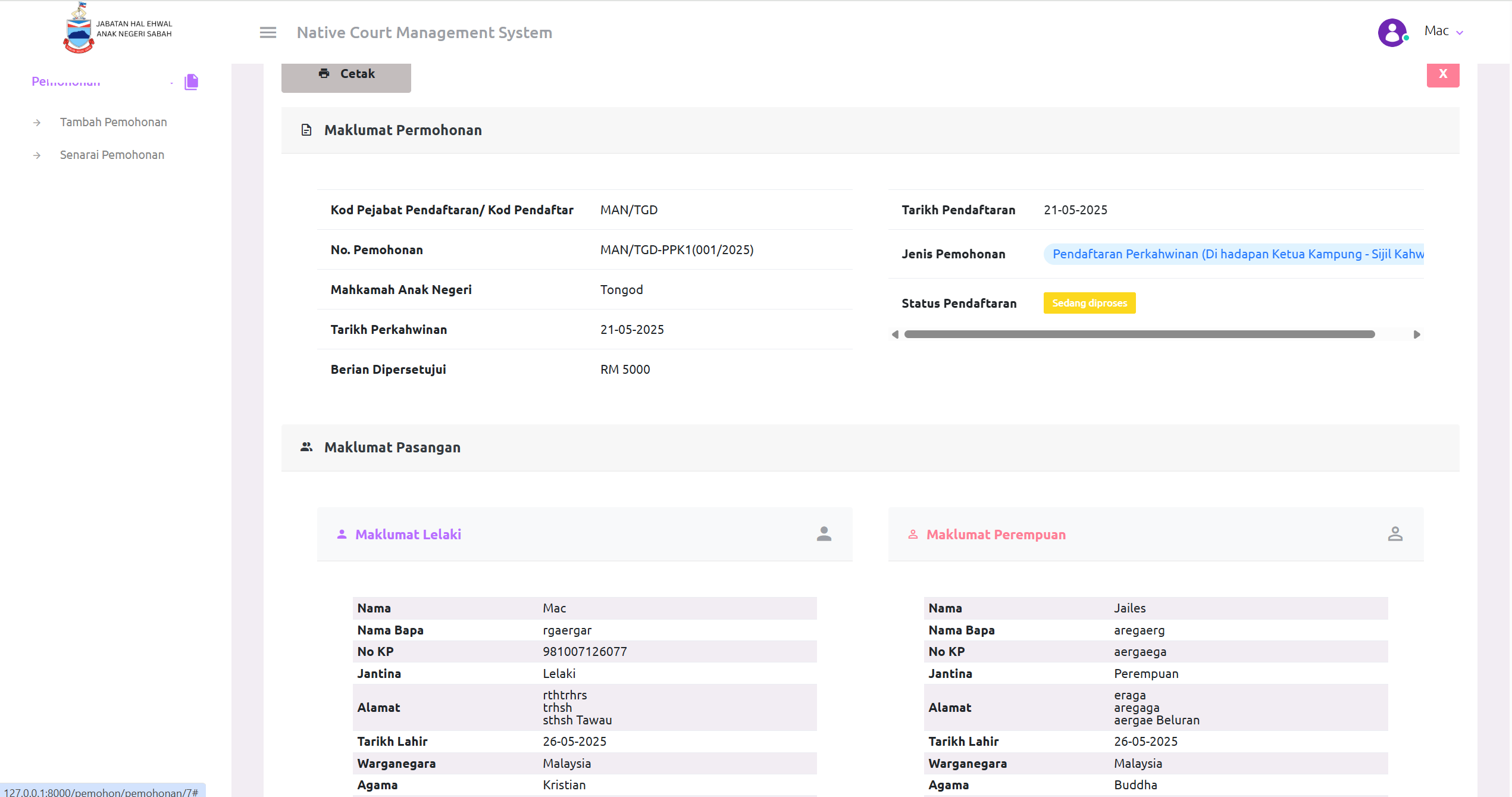
Task: Click the horizontal scrollbar's left arrow
Action: tap(896, 335)
